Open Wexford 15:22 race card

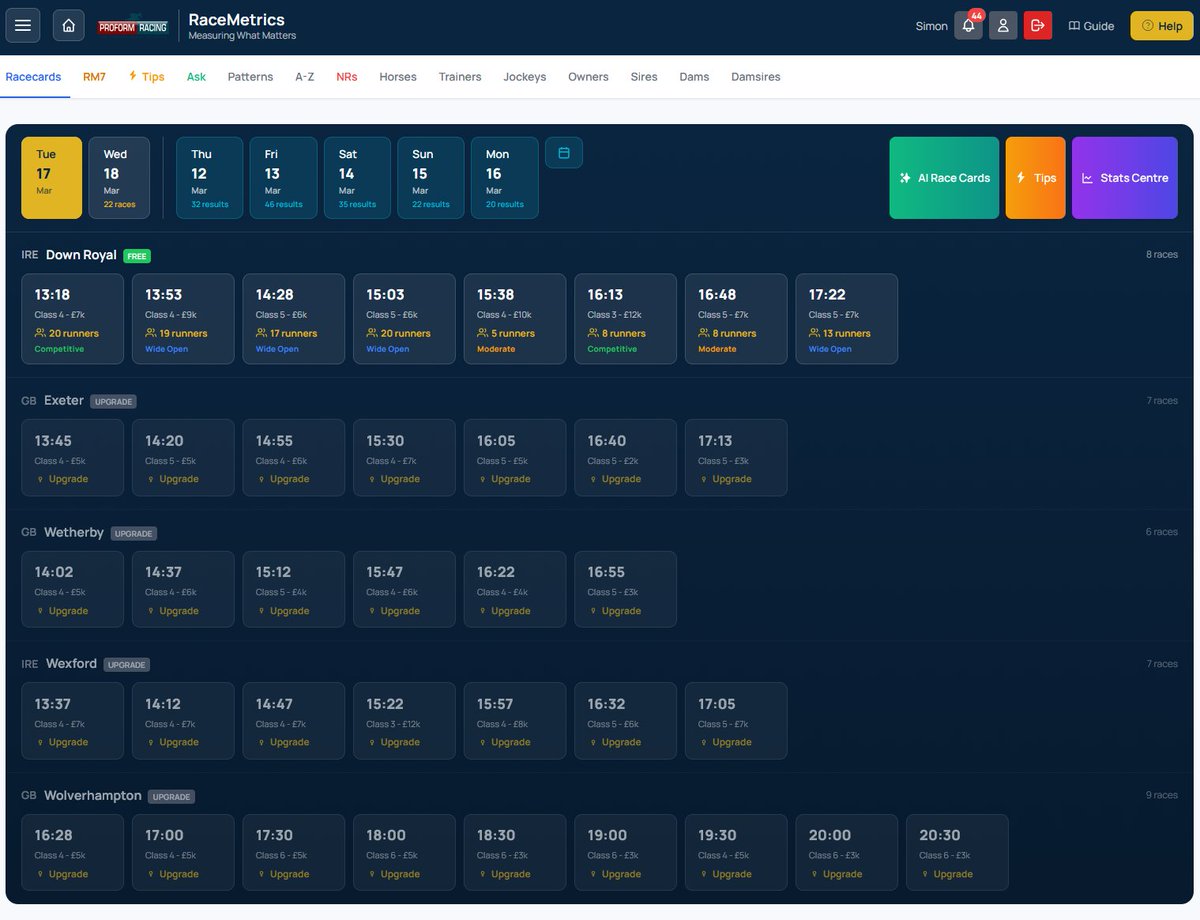tap(404, 721)
